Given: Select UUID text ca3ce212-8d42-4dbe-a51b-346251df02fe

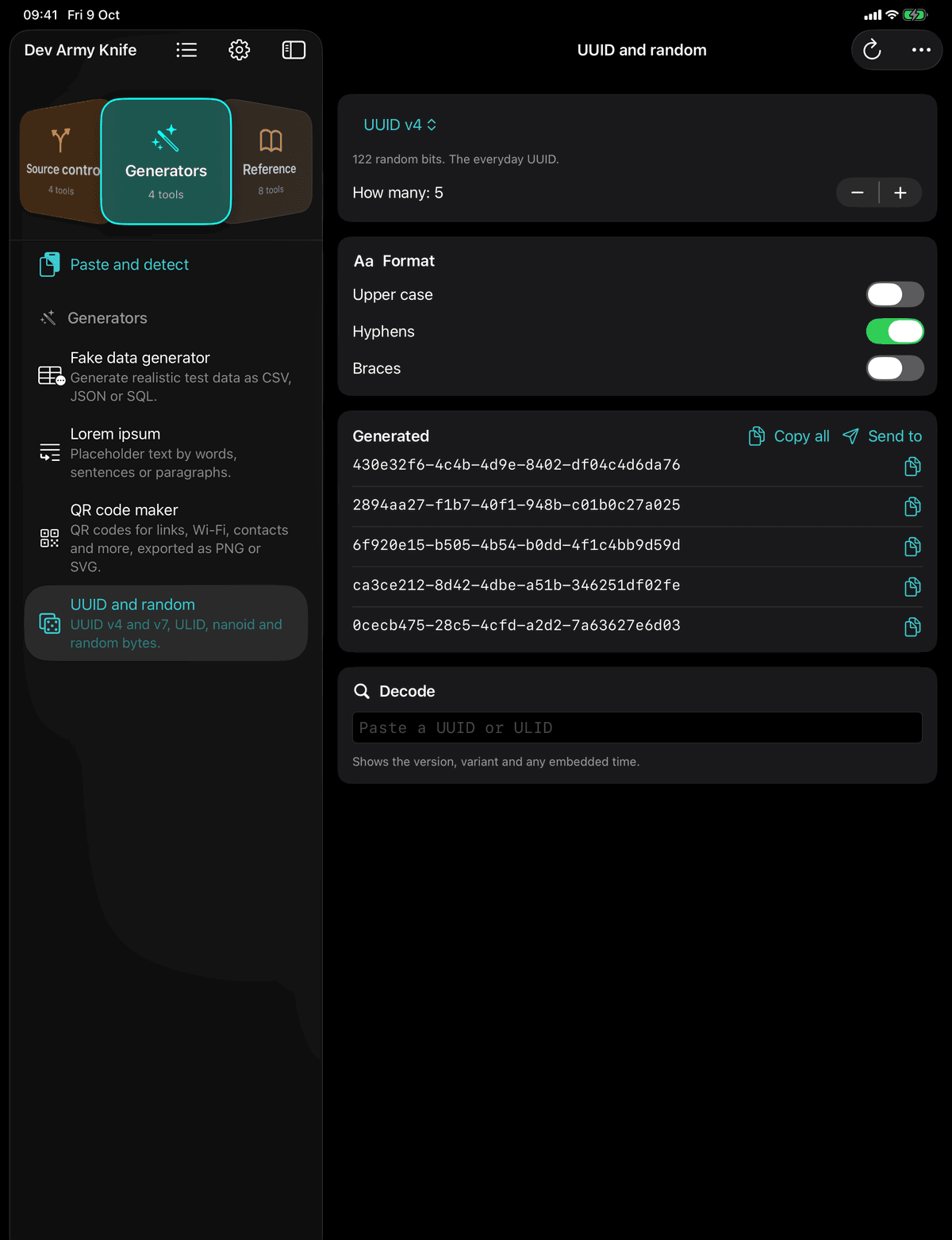Looking at the screenshot, I should 516,585.
